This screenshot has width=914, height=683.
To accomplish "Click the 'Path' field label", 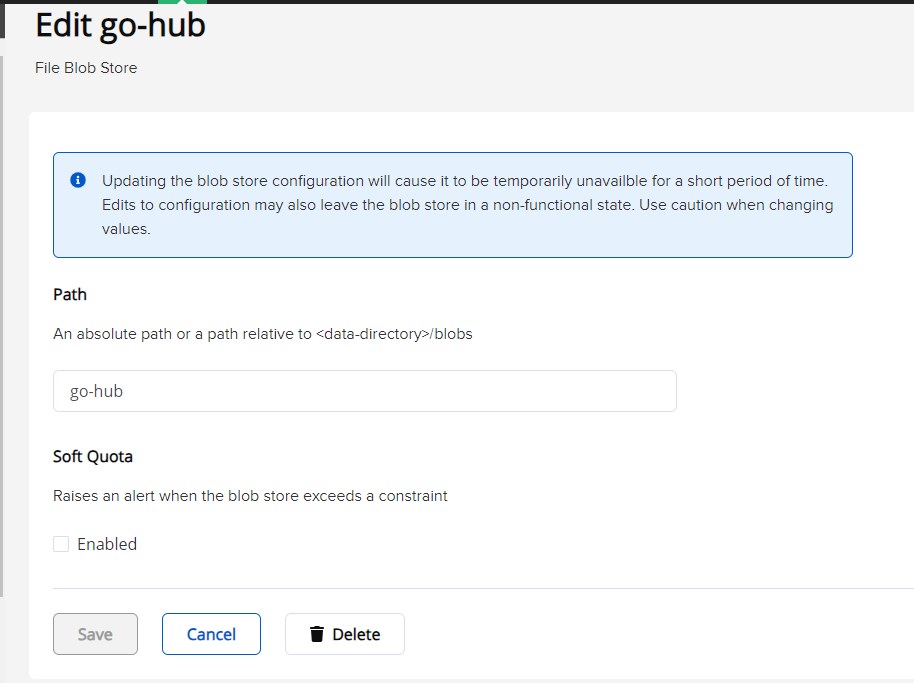I will [x=70, y=294].
